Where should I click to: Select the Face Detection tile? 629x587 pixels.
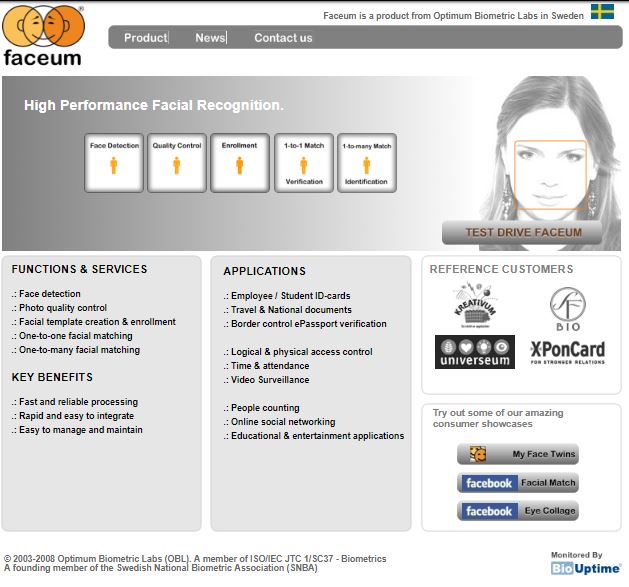pyautogui.click(x=114, y=163)
